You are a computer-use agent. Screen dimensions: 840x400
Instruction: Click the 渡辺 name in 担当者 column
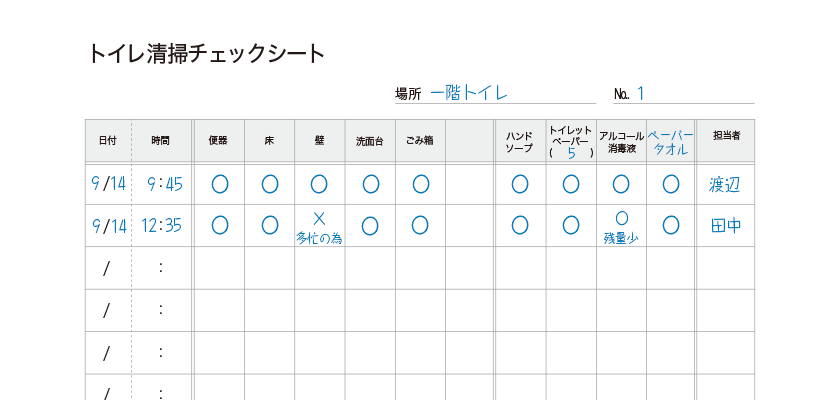pos(725,184)
